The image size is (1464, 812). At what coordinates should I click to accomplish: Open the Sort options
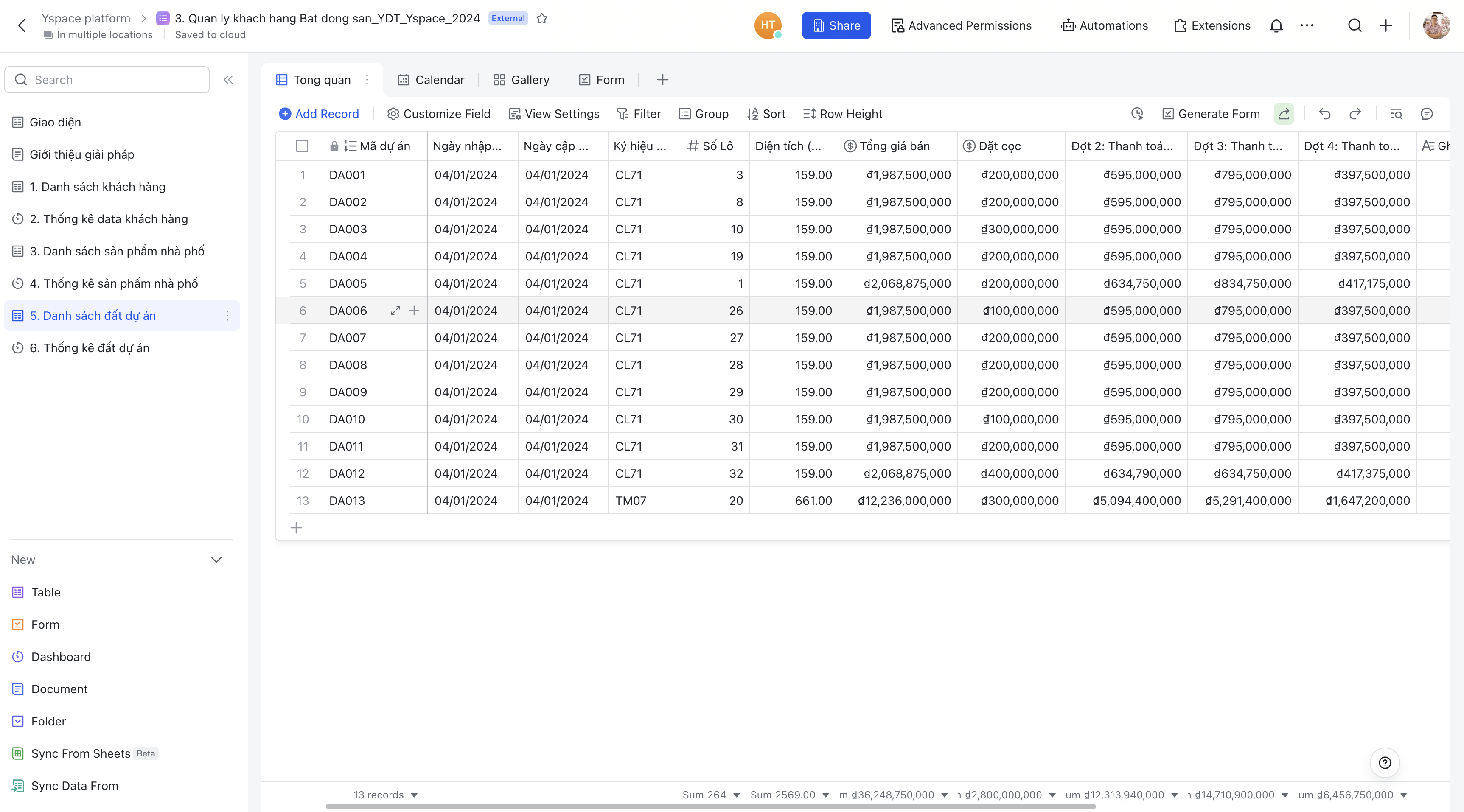coord(766,114)
